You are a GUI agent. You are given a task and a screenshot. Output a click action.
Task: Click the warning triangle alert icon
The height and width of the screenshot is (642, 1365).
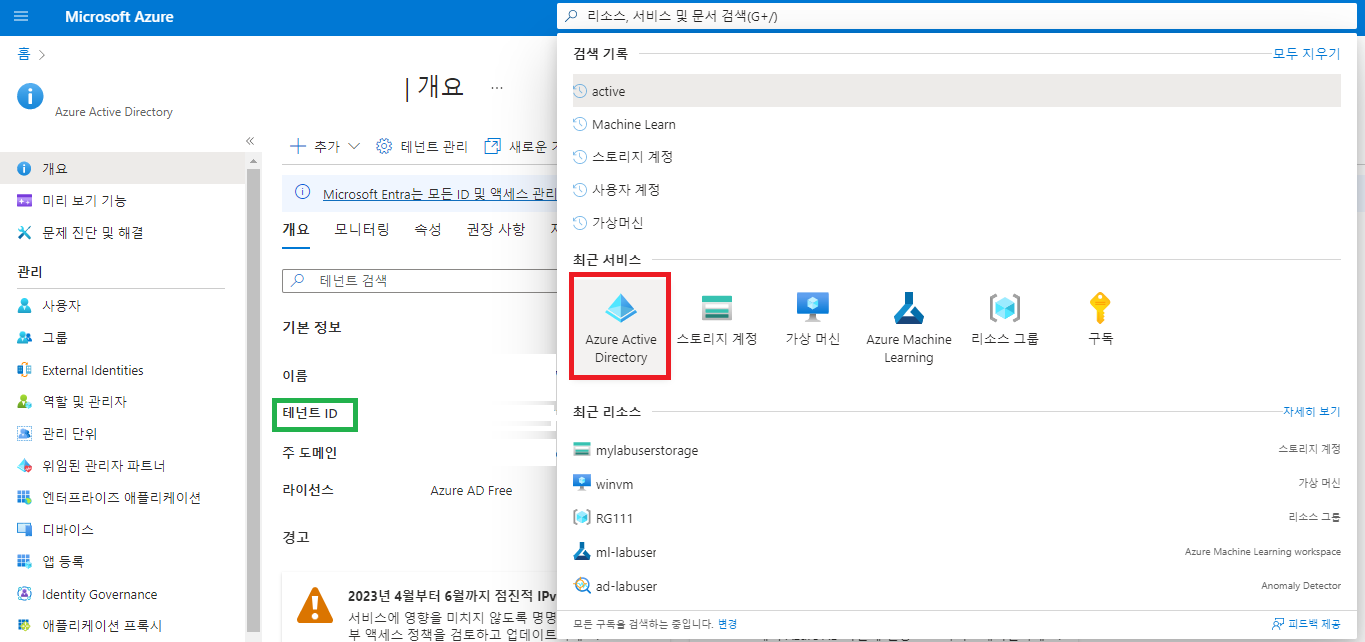(316, 604)
